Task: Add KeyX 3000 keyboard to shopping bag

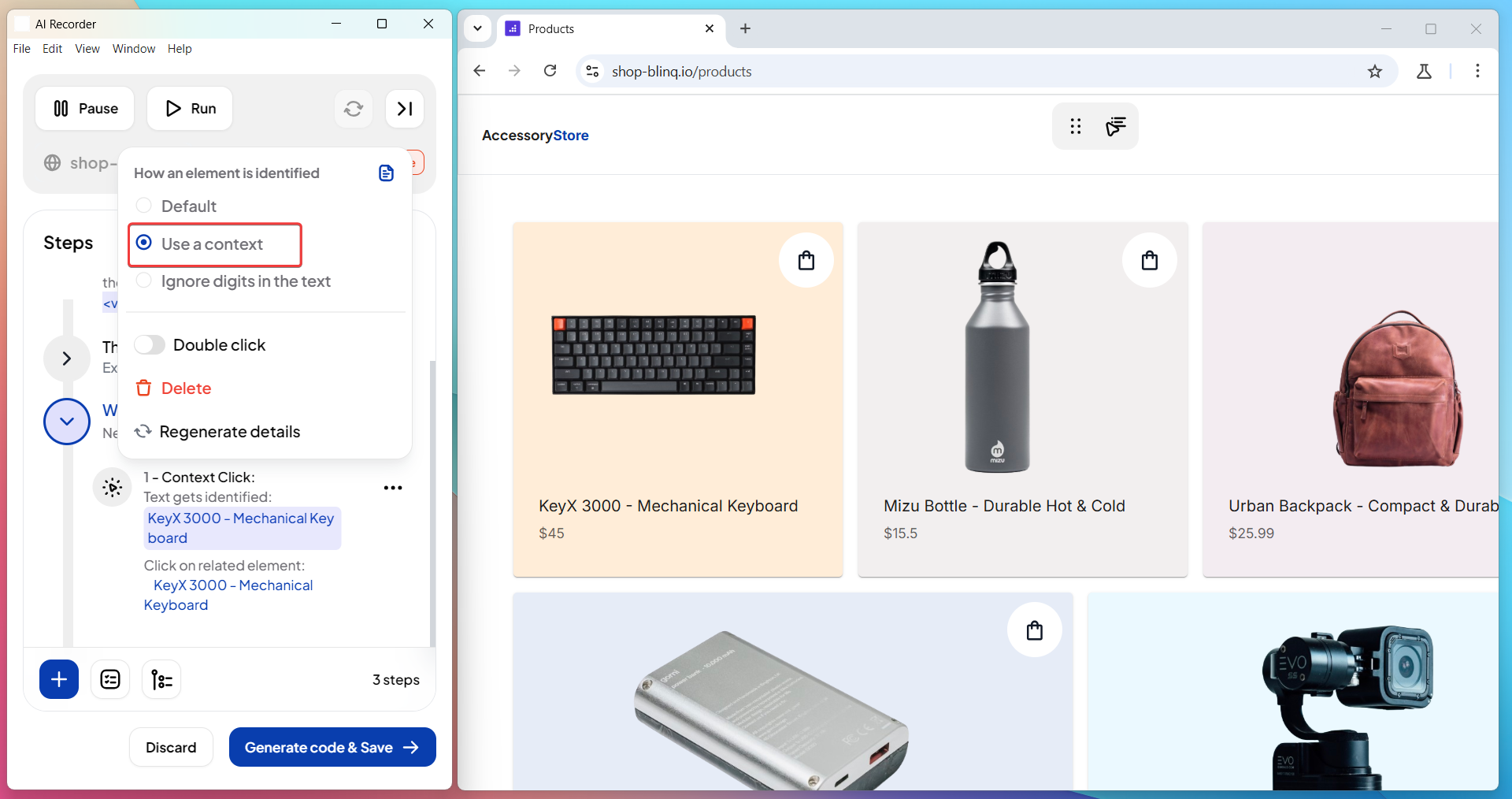Action: click(x=806, y=261)
